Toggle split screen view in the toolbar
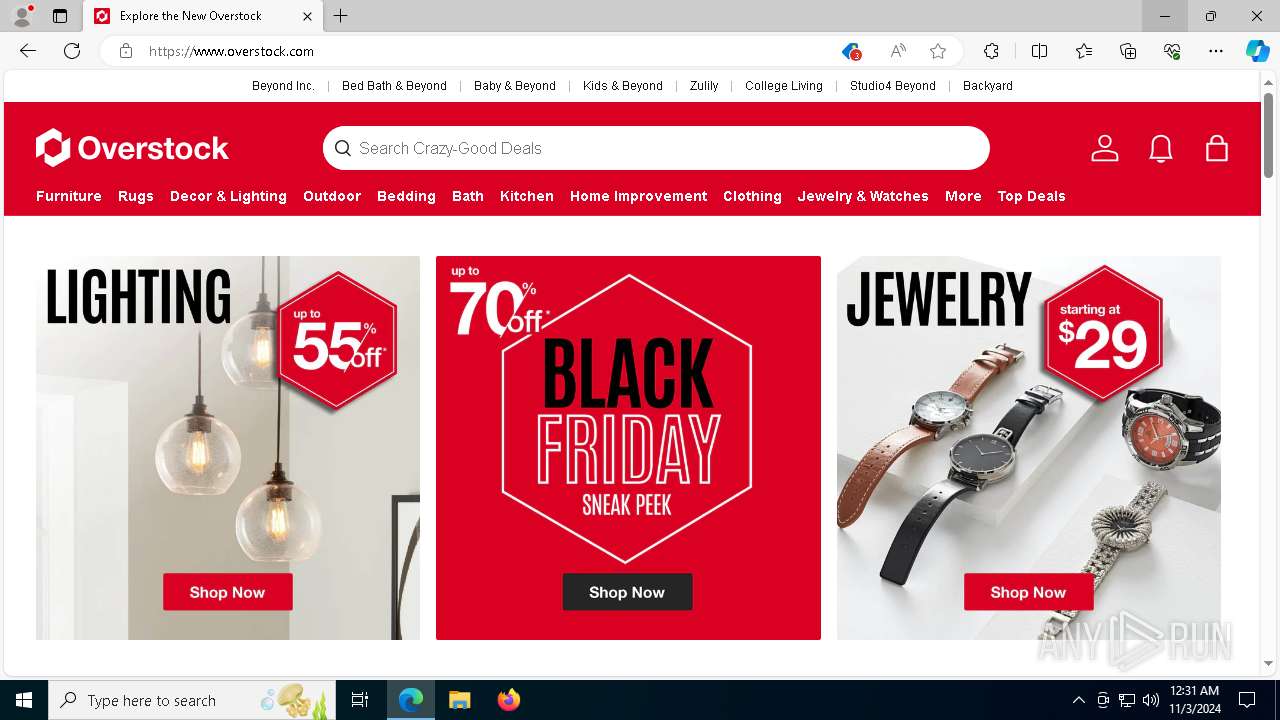This screenshot has height=720, width=1280. 1039,51
